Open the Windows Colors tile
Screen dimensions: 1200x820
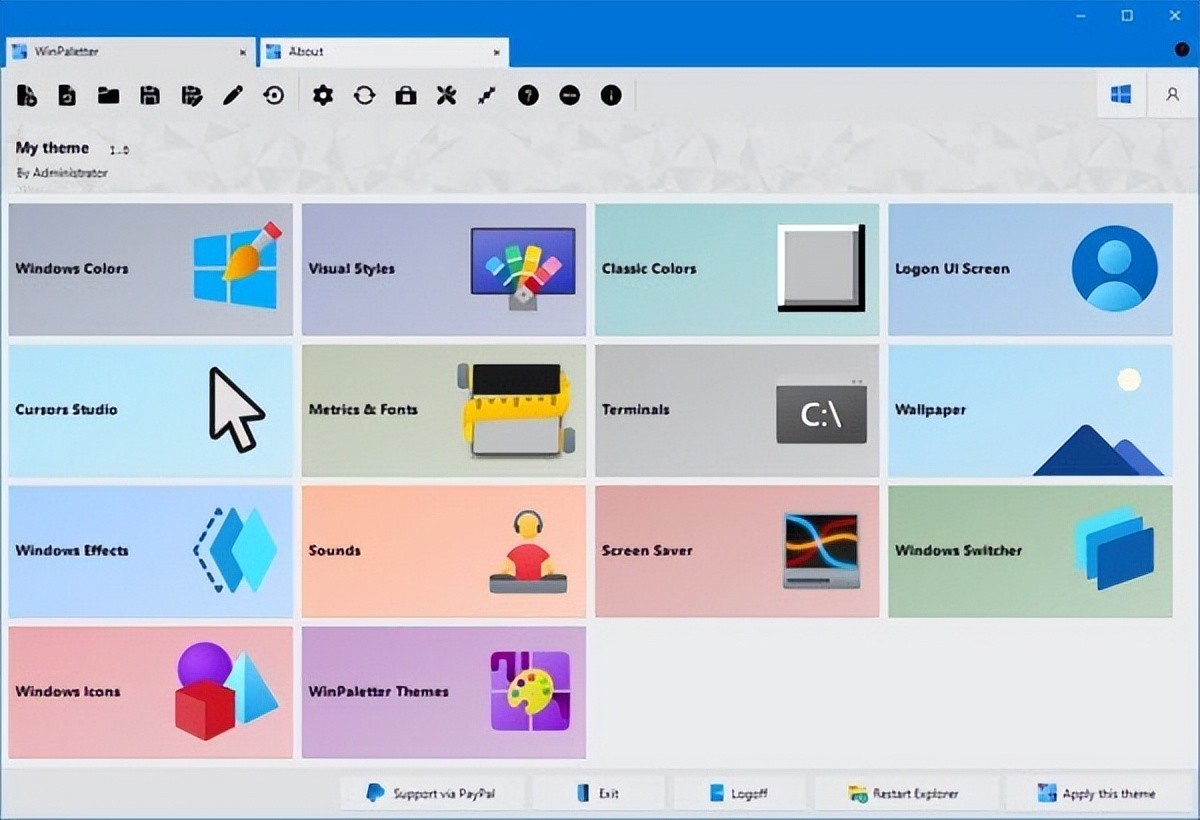click(x=151, y=269)
